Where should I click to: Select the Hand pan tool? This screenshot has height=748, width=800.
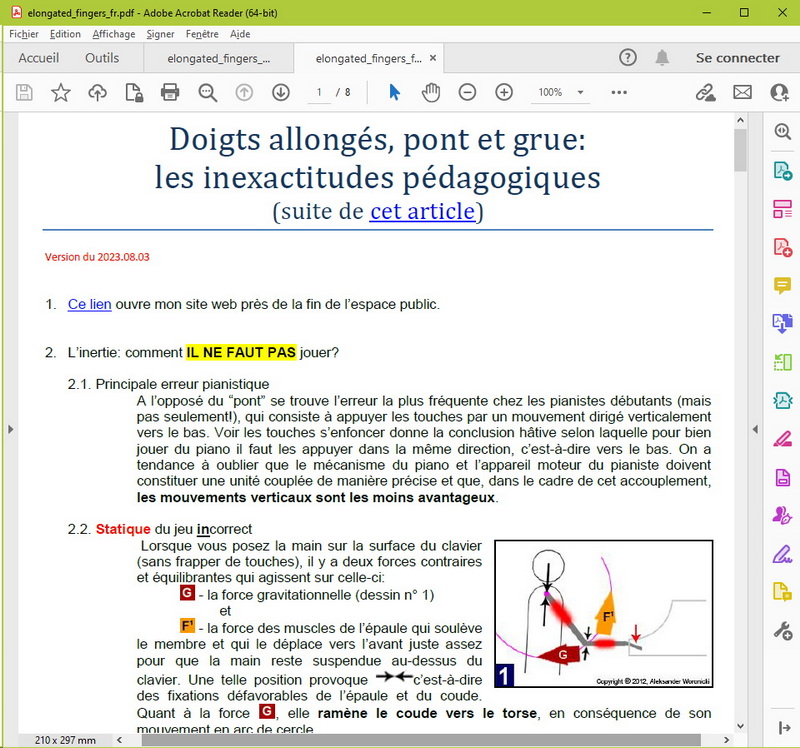click(x=430, y=92)
